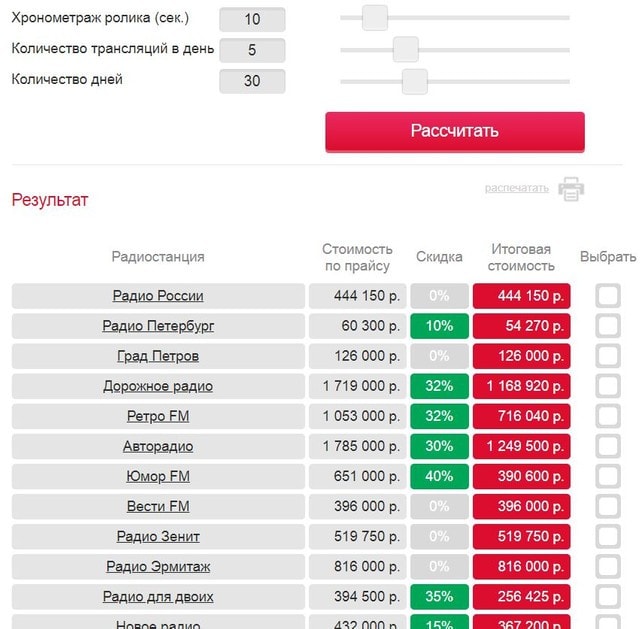This screenshot has height=629, width=640.
Task: Click the Количество трансляций в день slider
Action: click(405, 49)
